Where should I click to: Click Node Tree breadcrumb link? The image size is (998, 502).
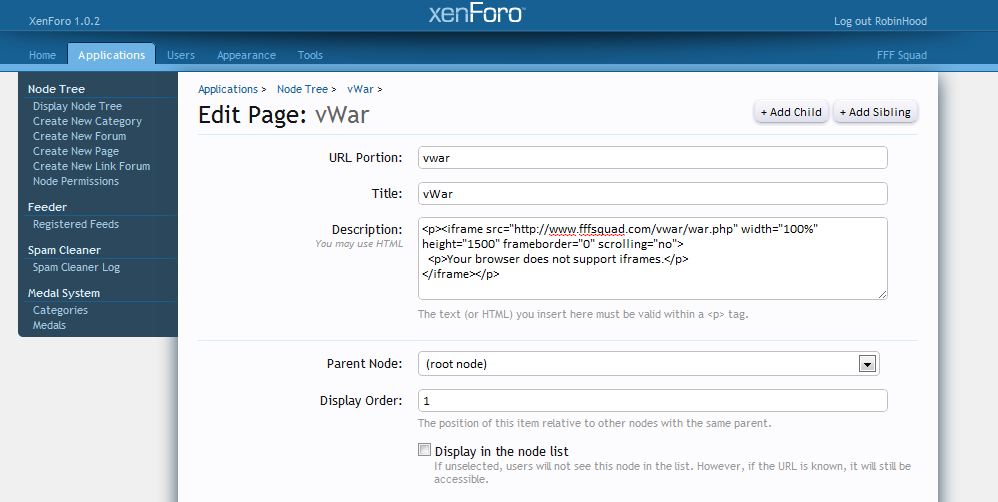pyautogui.click(x=302, y=89)
